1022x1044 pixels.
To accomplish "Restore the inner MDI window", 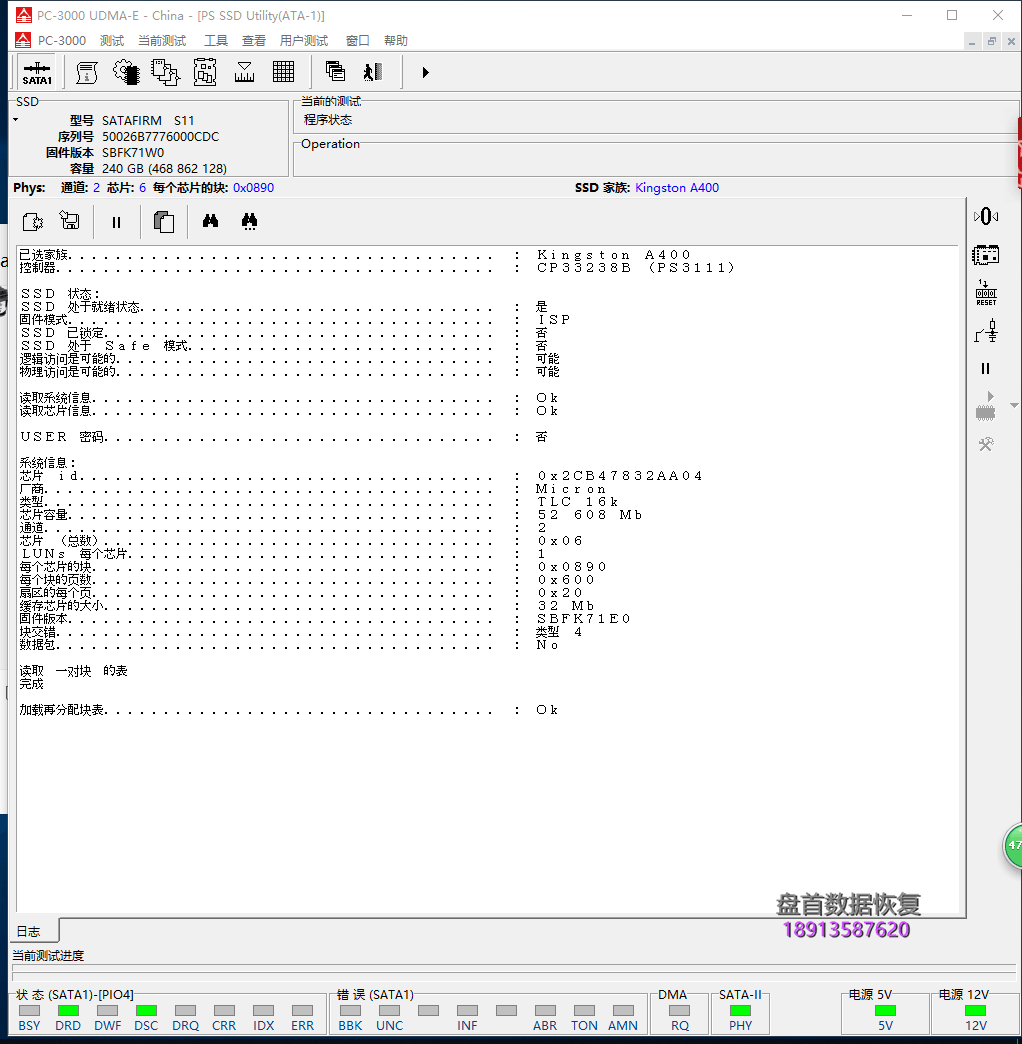I will click(x=991, y=41).
